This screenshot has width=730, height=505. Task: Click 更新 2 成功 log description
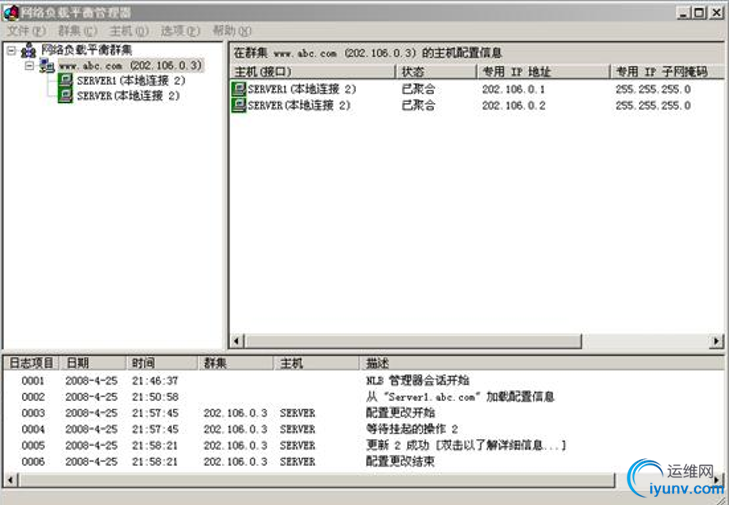(x=466, y=445)
